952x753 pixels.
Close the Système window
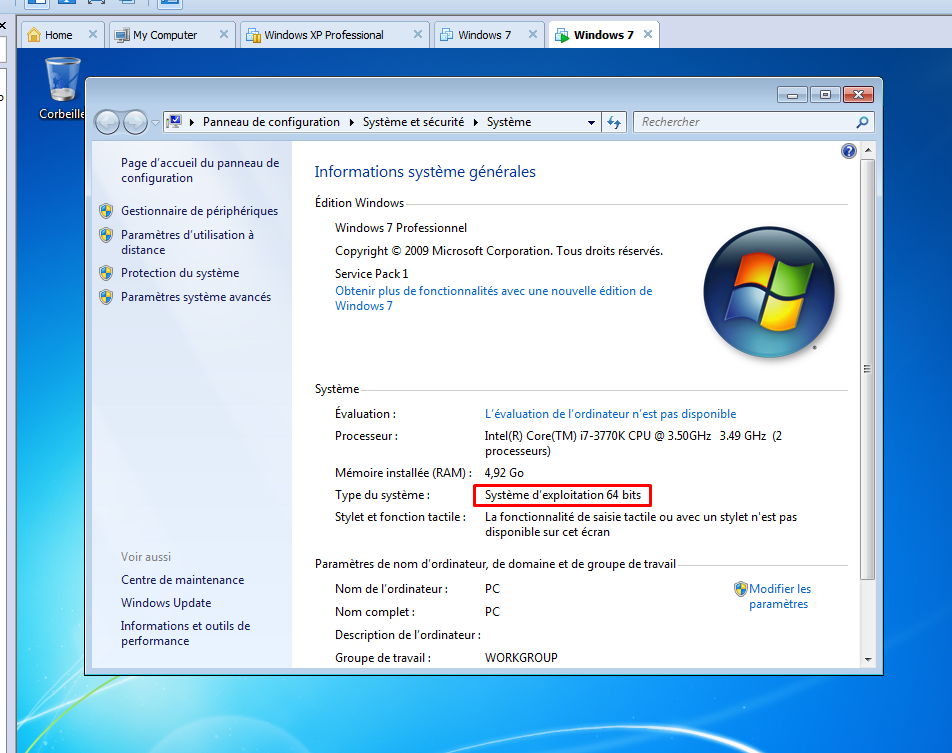(858, 95)
